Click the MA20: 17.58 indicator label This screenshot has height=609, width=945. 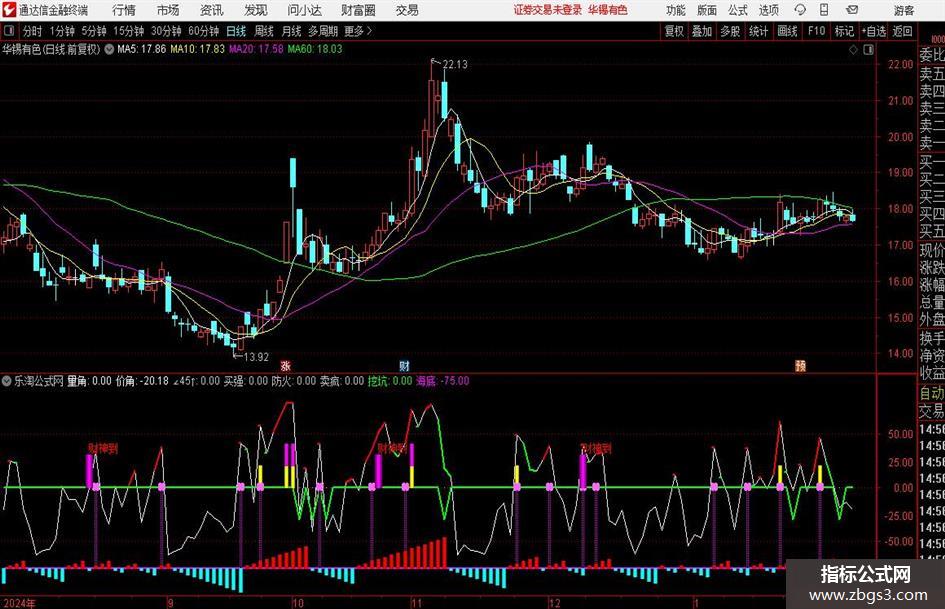coord(256,49)
